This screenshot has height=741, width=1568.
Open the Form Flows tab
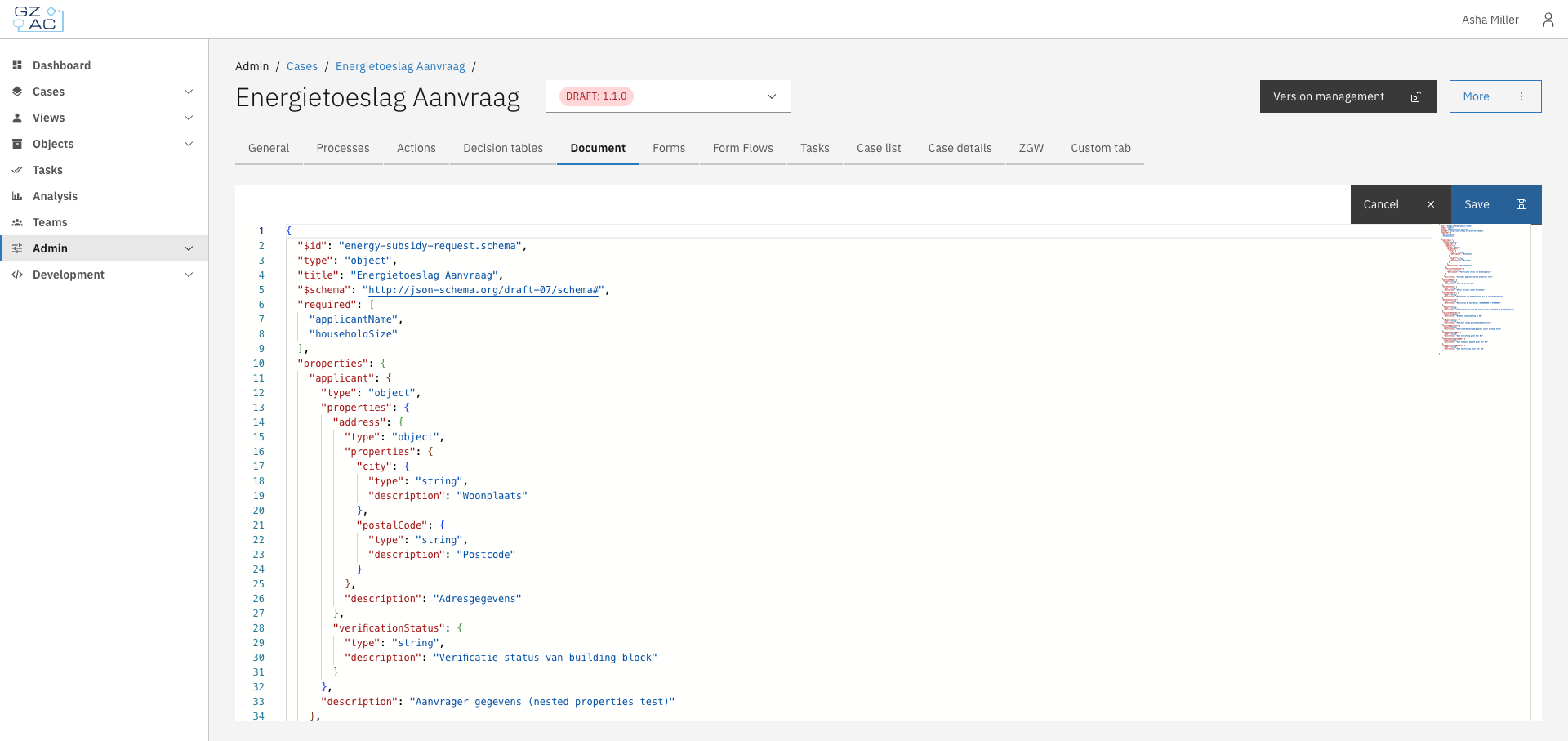[743, 148]
